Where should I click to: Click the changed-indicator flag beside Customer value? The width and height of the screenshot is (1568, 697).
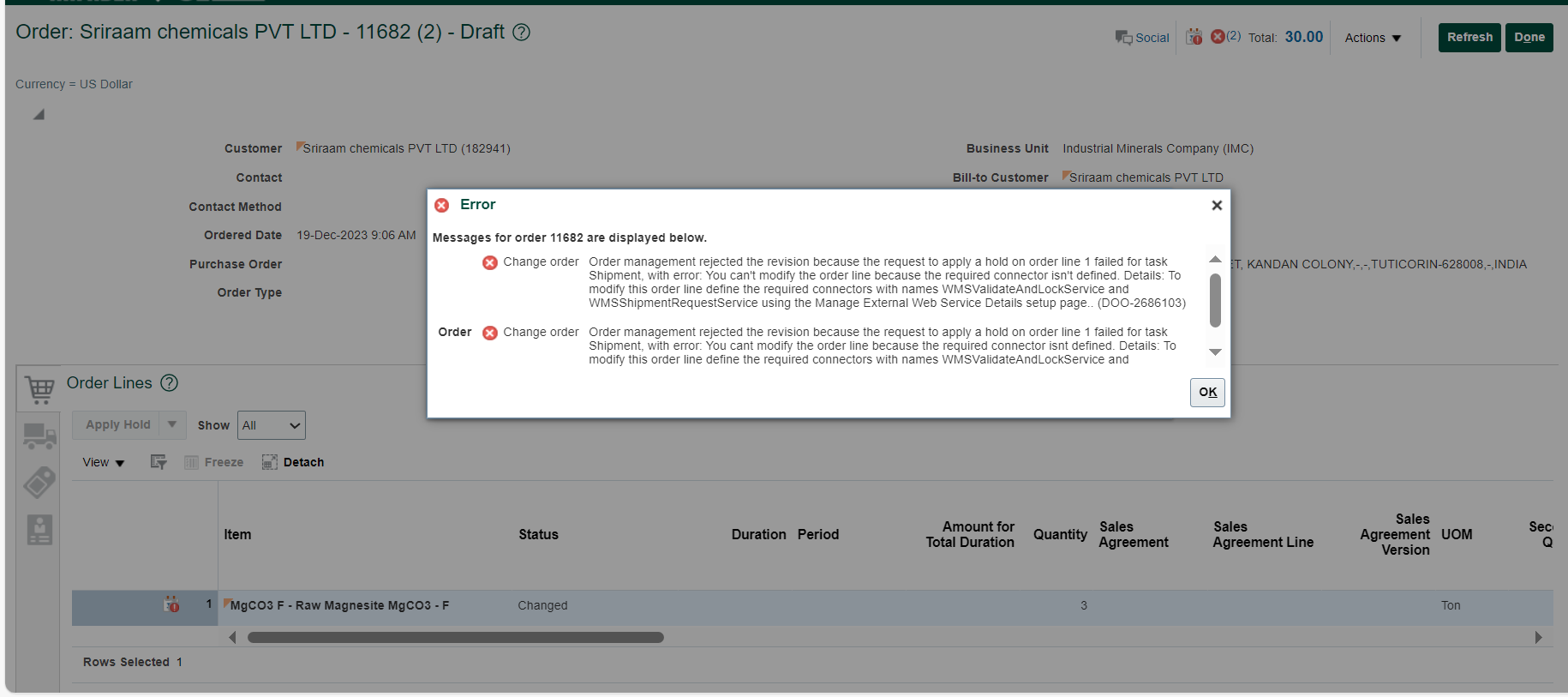[x=300, y=147]
